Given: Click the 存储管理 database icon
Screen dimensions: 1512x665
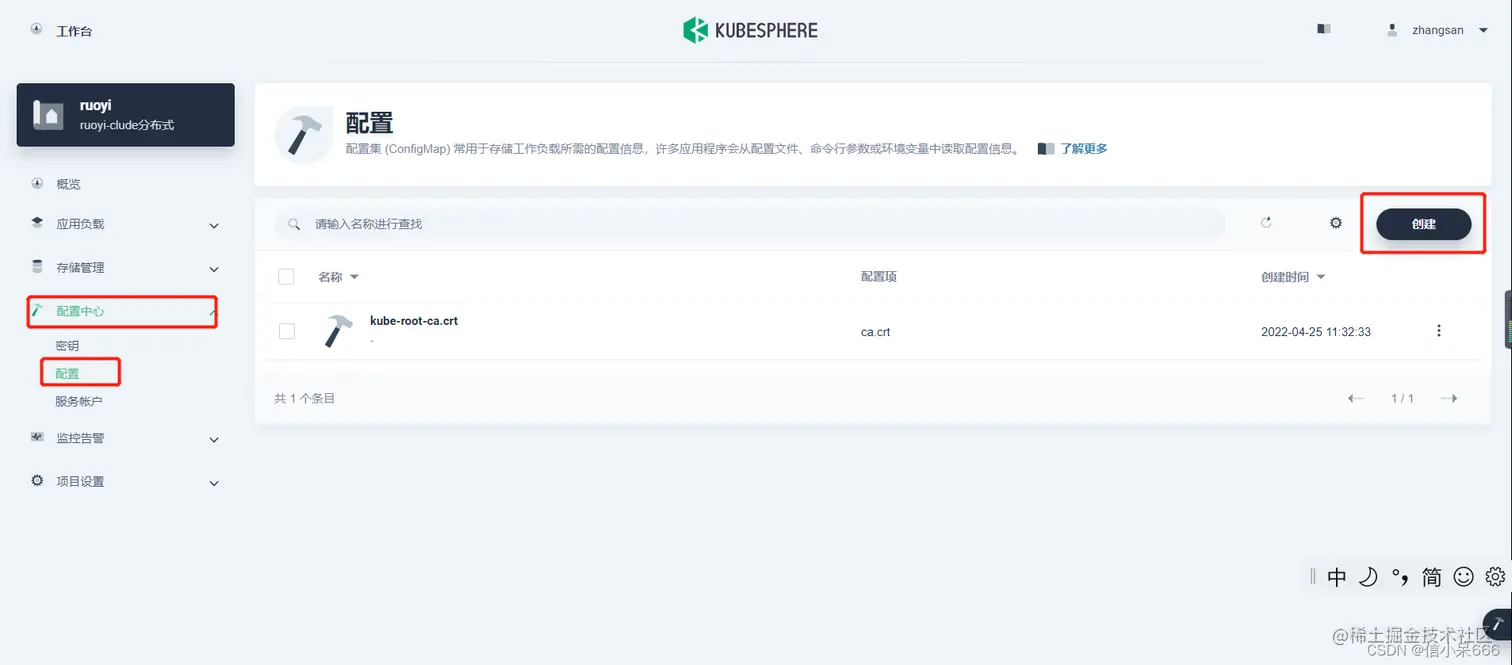Looking at the screenshot, I should (37, 266).
